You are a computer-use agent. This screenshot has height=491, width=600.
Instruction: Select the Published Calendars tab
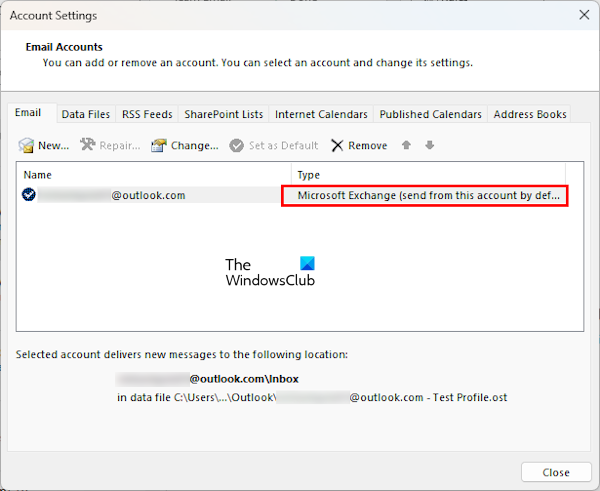point(430,114)
